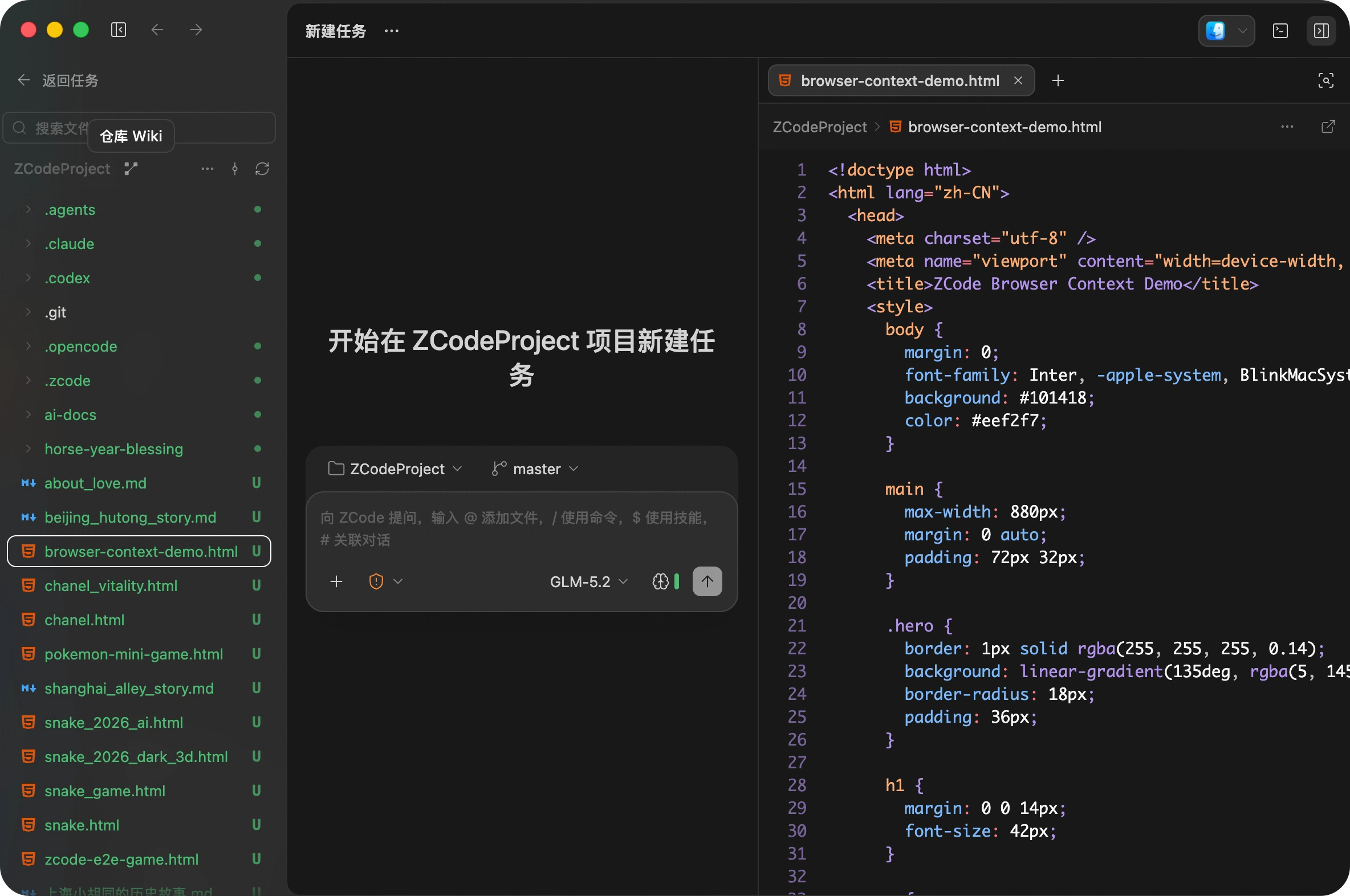1350x896 pixels.
Task: Click the focus search icon in the editor tab bar
Action: (x=1326, y=80)
